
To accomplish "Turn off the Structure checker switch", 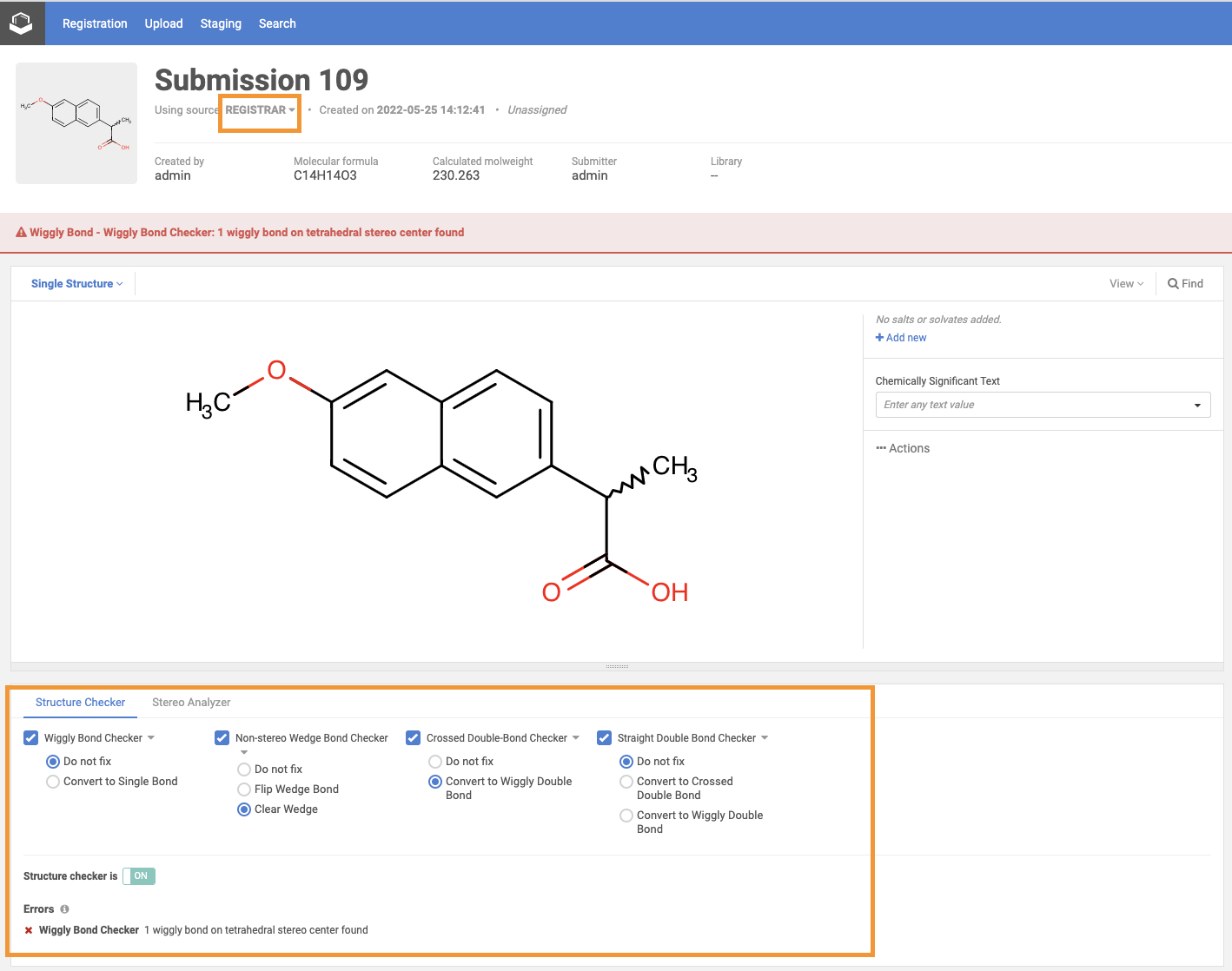I will coord(139,876).
